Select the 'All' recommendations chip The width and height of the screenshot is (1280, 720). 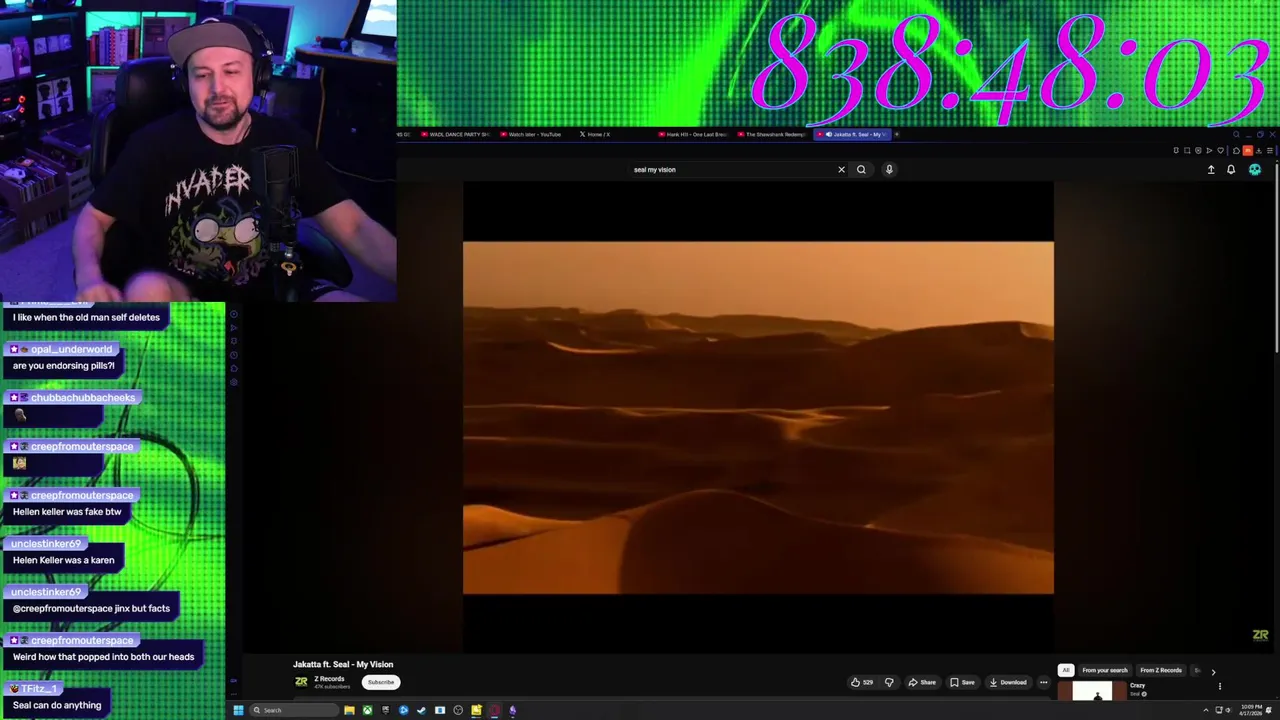pos(1066,670)
